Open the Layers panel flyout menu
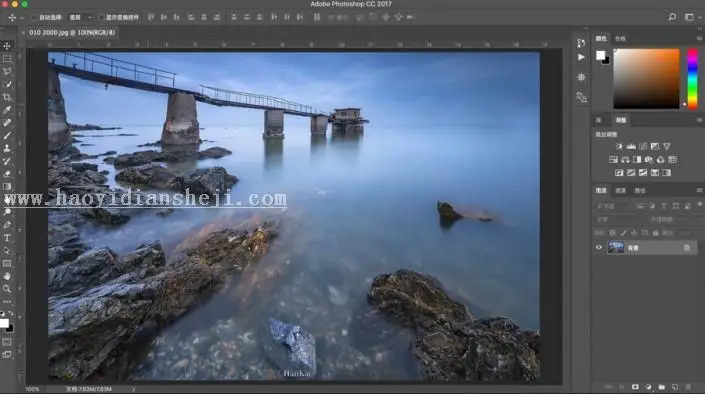705x394 pixels. [x=699, y=190]
